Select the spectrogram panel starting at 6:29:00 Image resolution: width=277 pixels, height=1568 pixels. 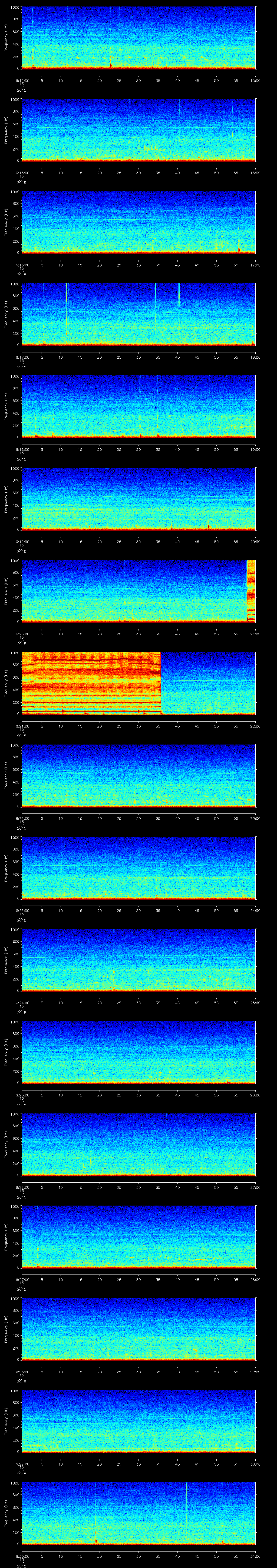coord(138,1421)
